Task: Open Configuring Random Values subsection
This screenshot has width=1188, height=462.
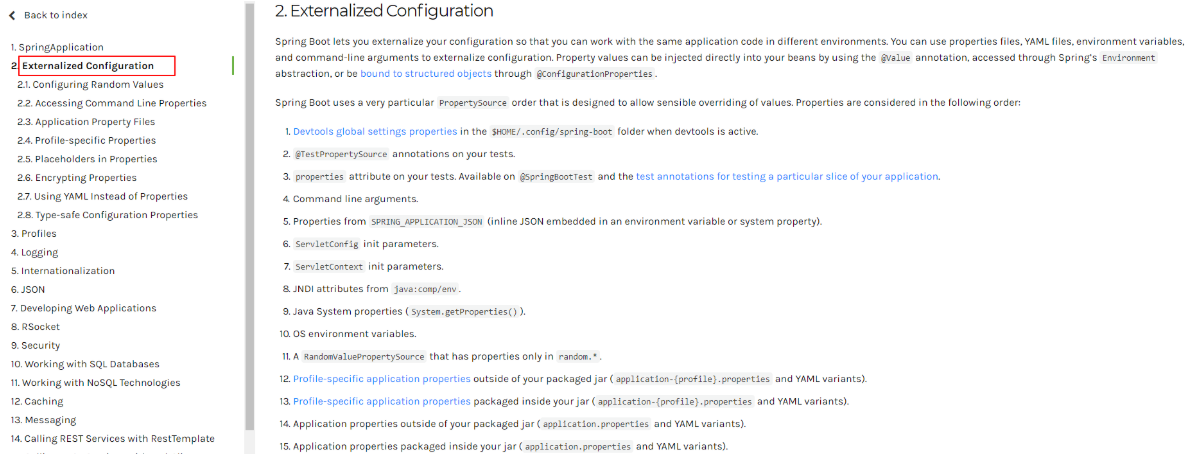Action: [90, 85]
